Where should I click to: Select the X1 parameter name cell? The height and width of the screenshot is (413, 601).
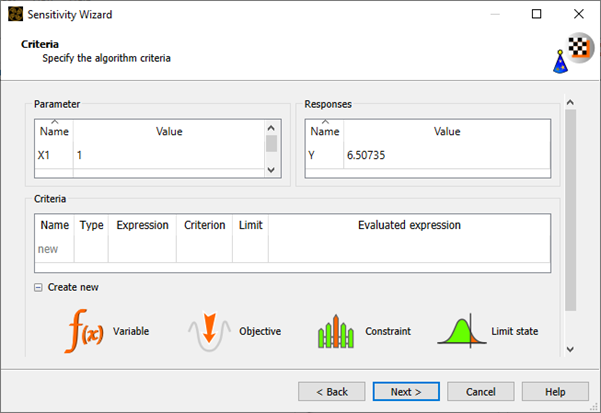pos(54,155)
